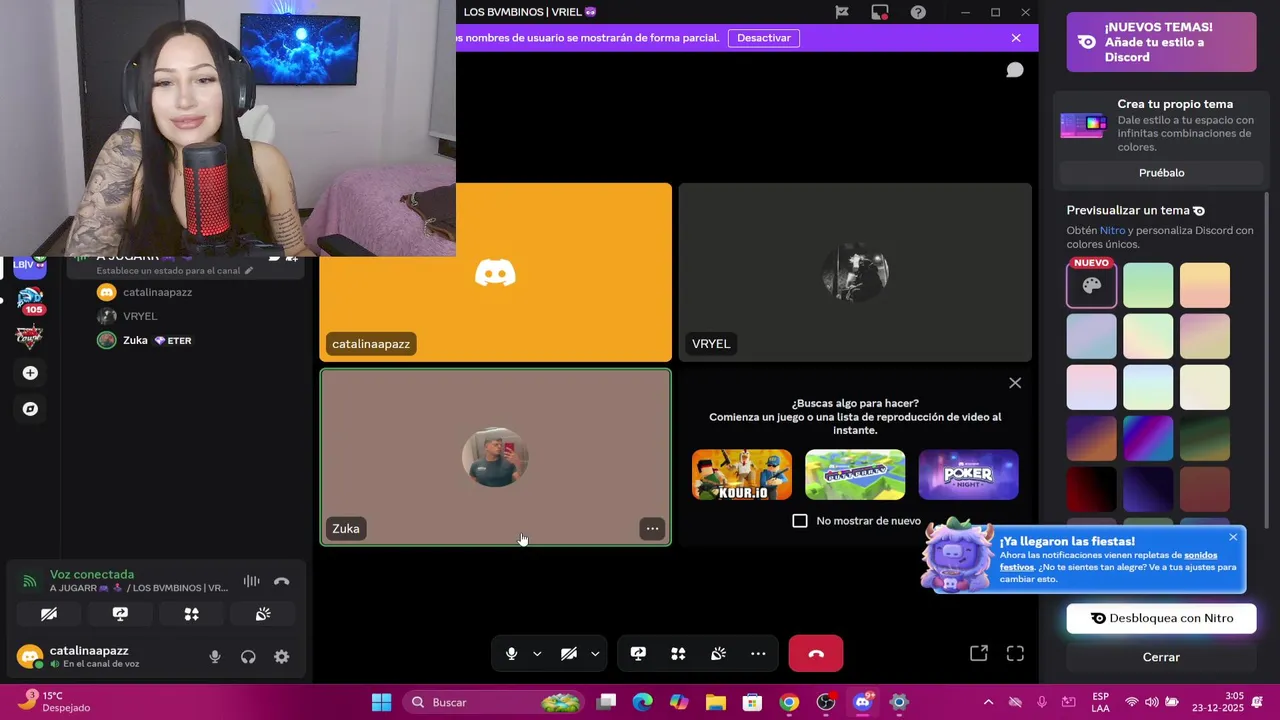Share your screen in bottom call bar
This screenshot has width=1280, height=720.
pos(638,654)
